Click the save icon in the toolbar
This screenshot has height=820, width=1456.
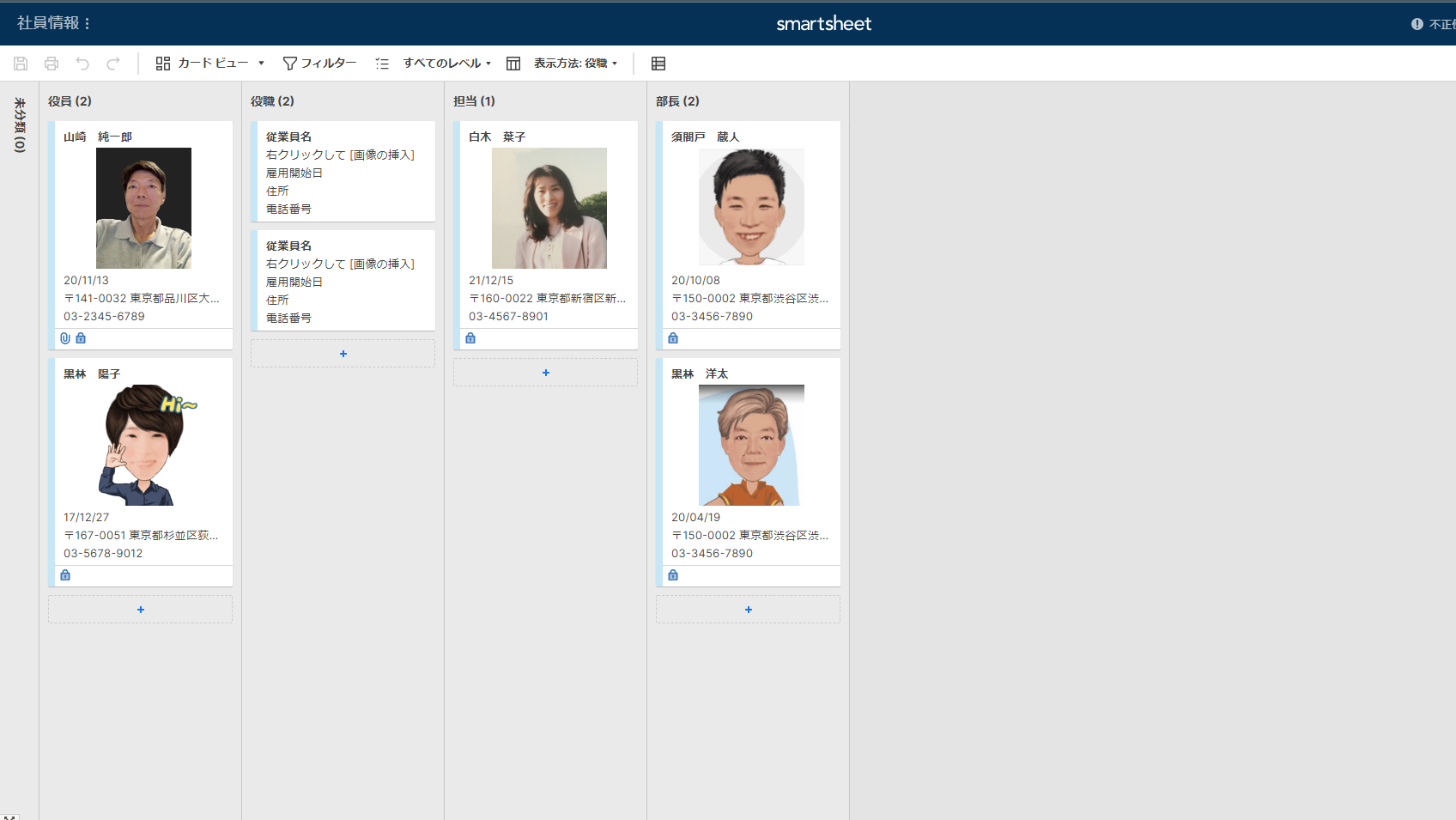coord(21,63)
